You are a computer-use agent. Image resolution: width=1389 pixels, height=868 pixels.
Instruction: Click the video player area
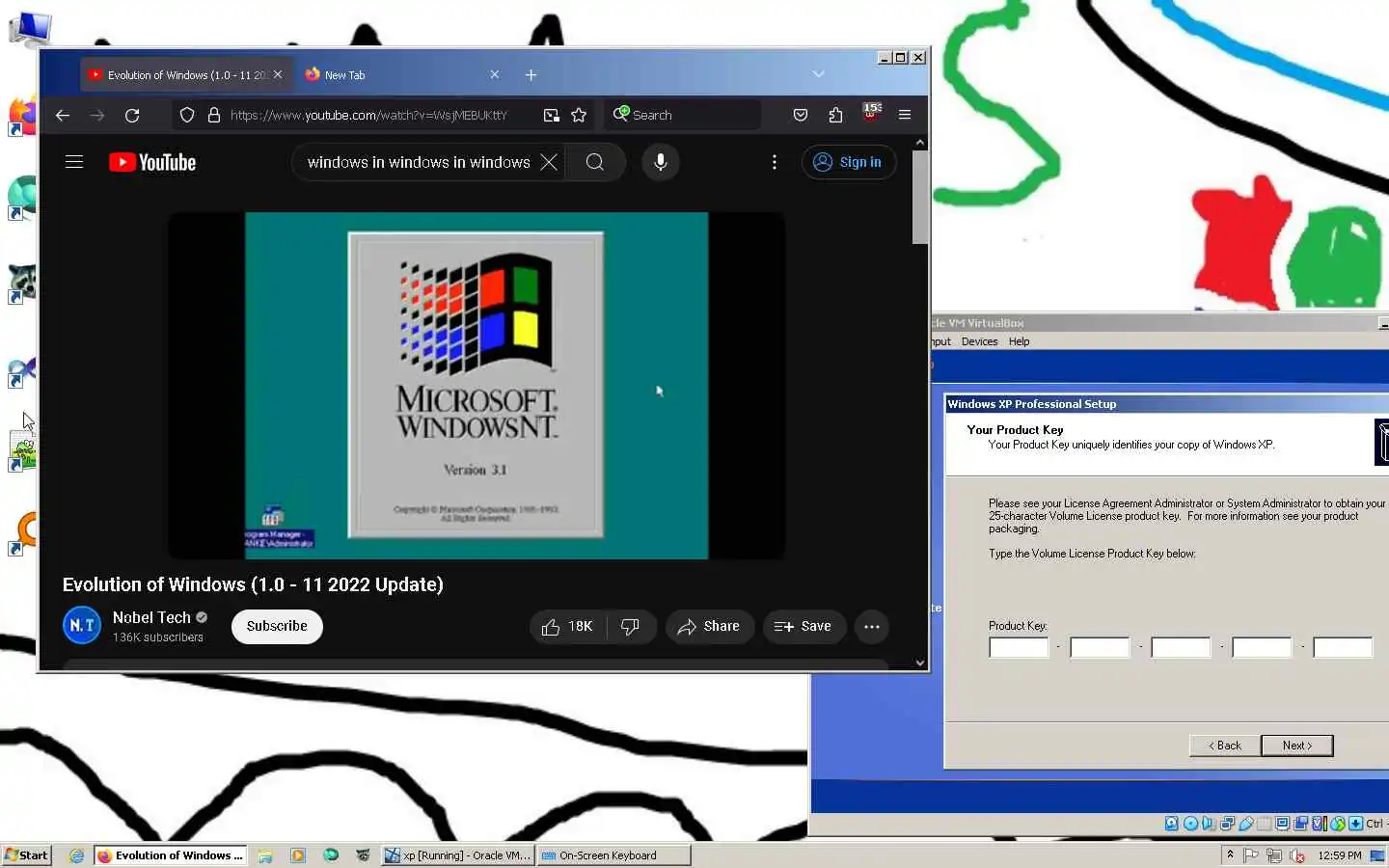click(477, 386)
